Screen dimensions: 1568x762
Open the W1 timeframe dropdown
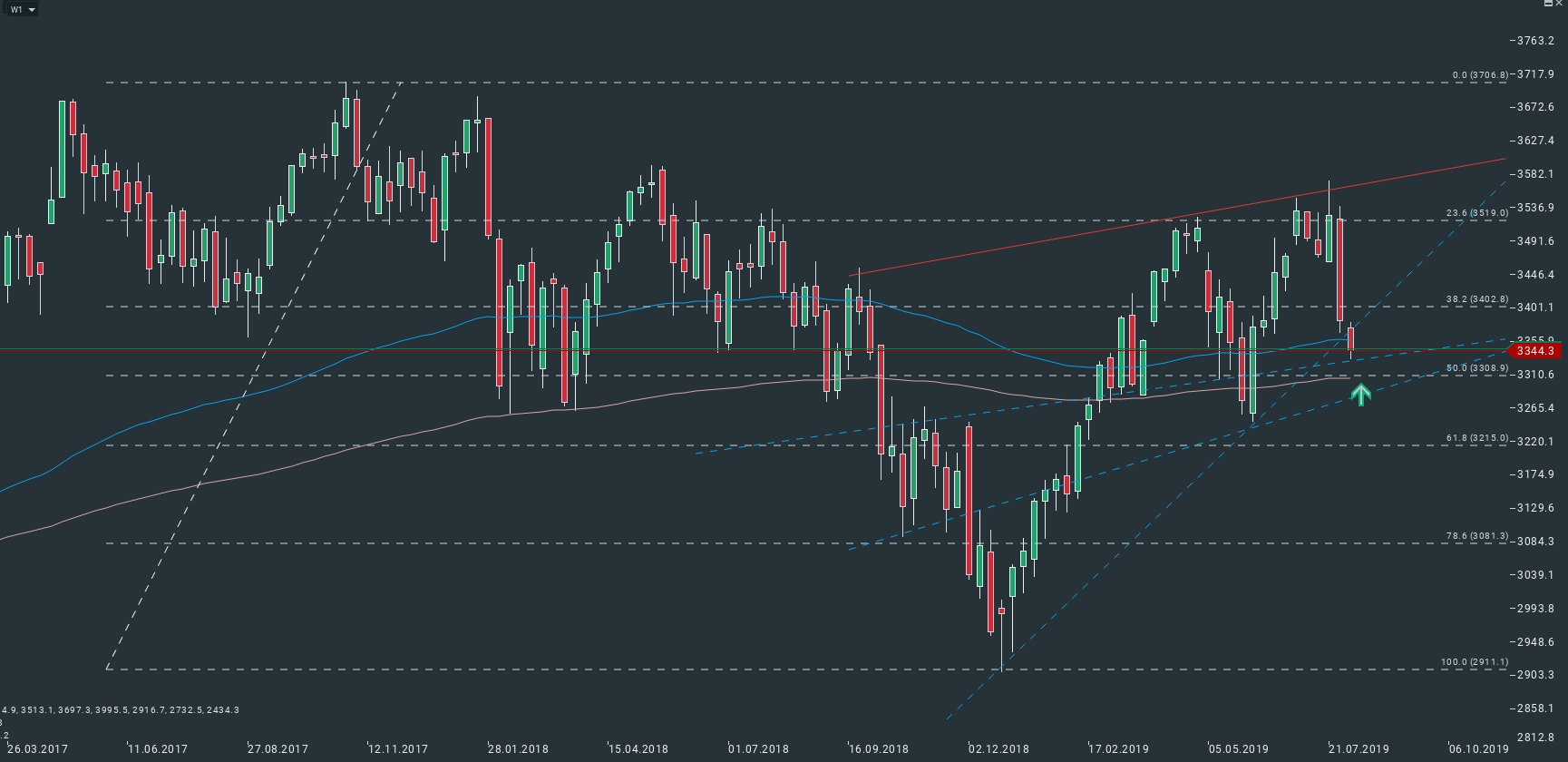pyautogui.click(x=22, y=10)
